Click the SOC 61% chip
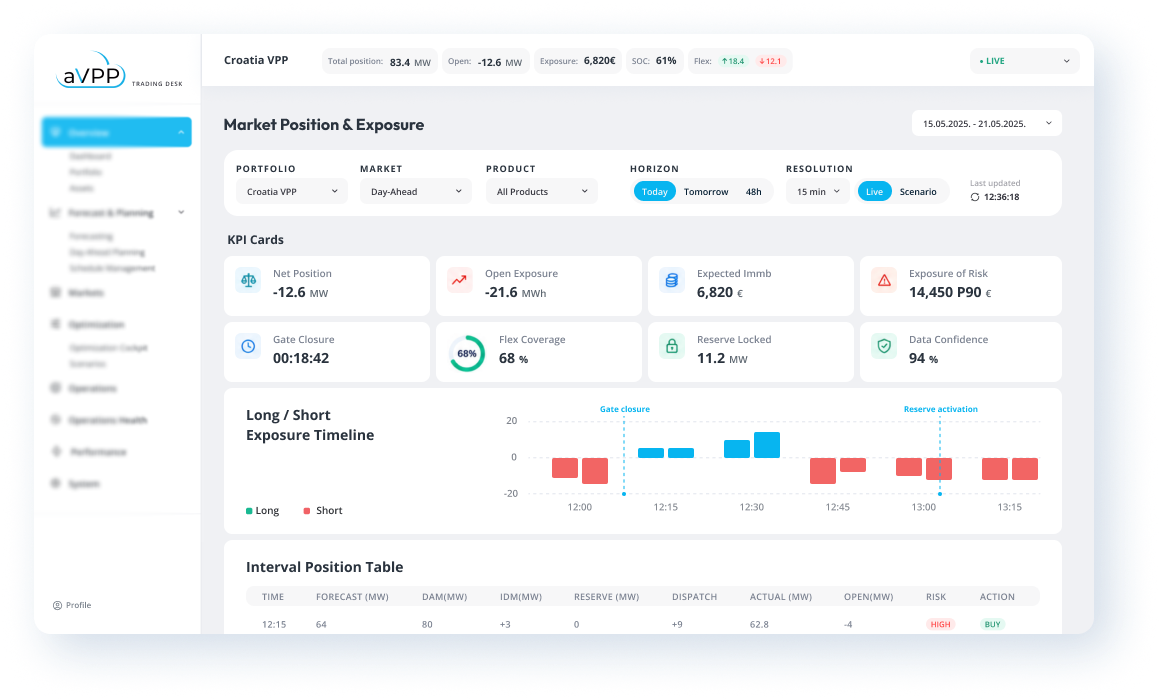This screenshot has height=700, width=1160. click(654, 61)
